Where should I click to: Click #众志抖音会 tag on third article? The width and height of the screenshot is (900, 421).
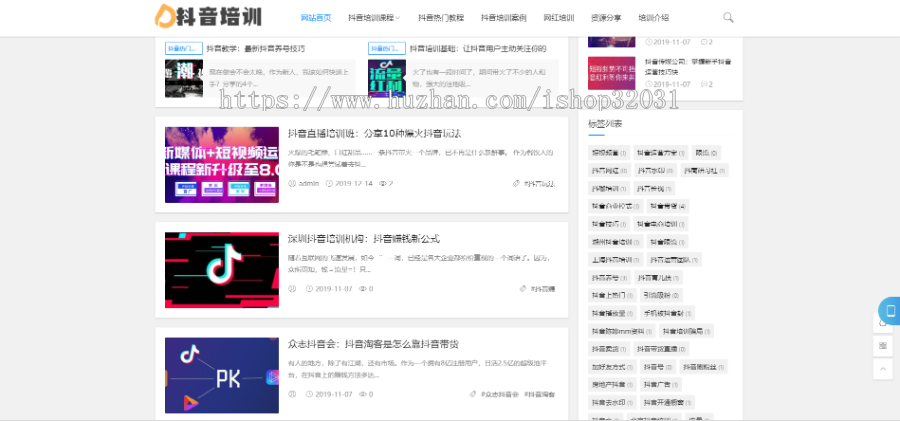pyautogui.click(x=499, y=395)
